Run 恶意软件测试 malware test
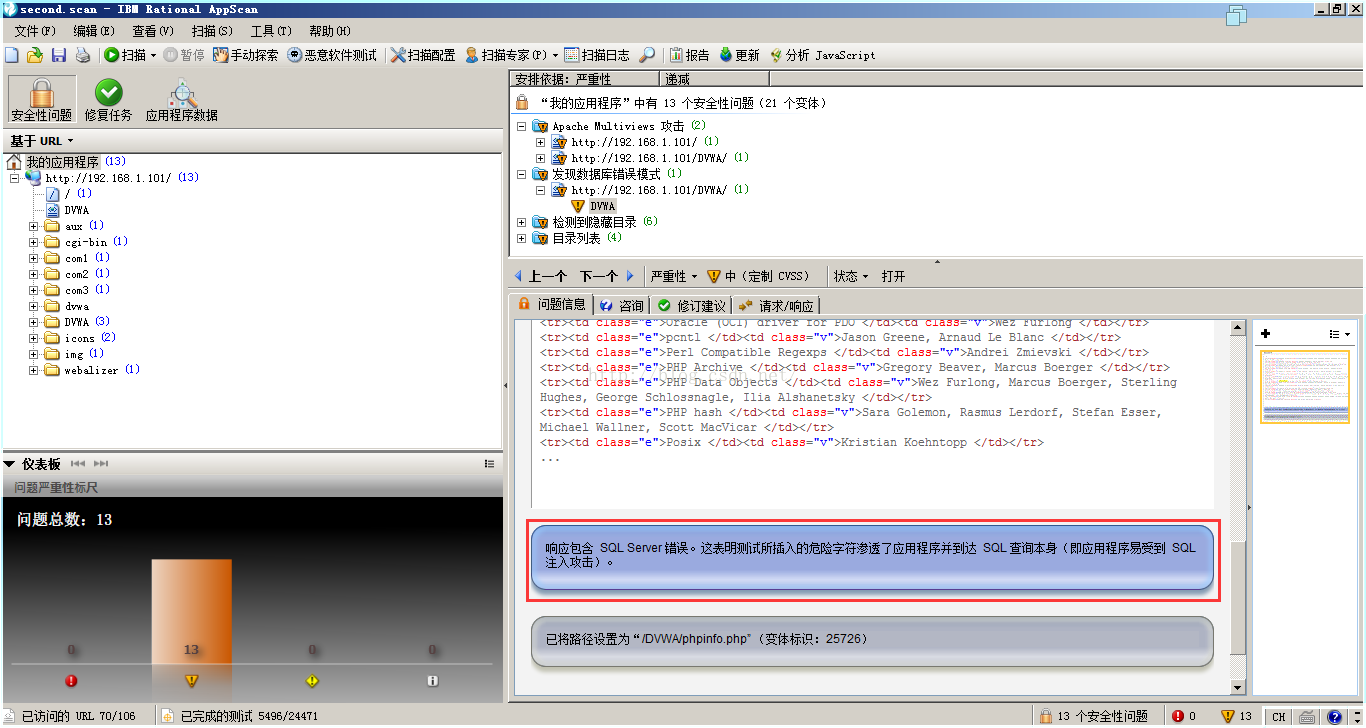This screenshot has width=1366, height=728. pos(332,55)
